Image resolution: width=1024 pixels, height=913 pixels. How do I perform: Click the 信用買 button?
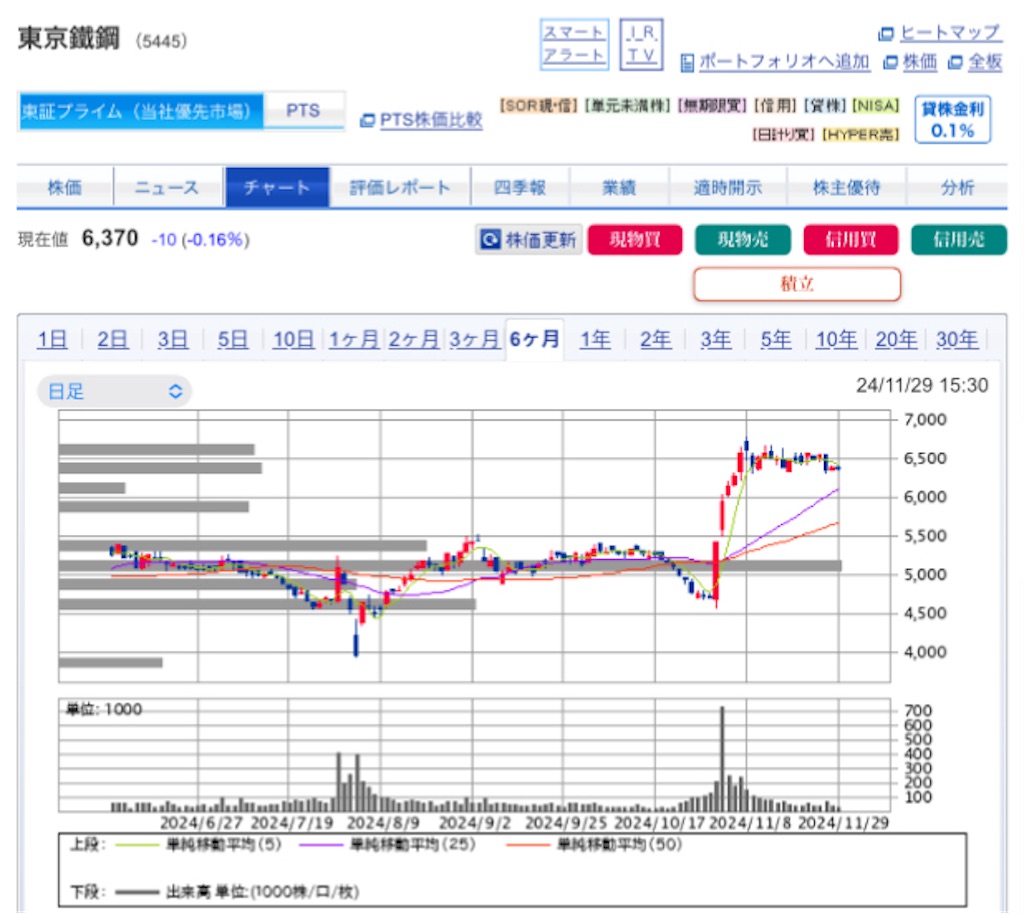(x=850, y=240)
